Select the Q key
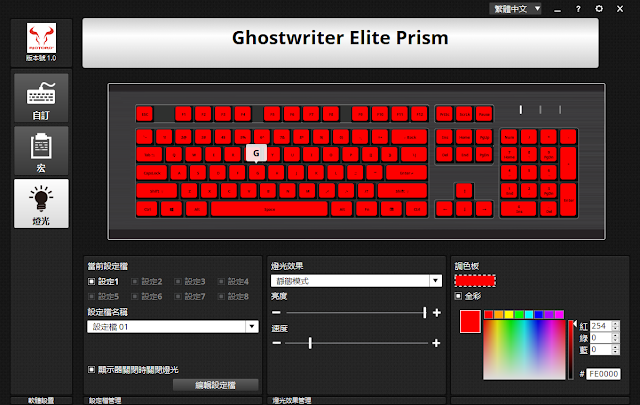Screen dimensions: 640x405 [174, 155]
